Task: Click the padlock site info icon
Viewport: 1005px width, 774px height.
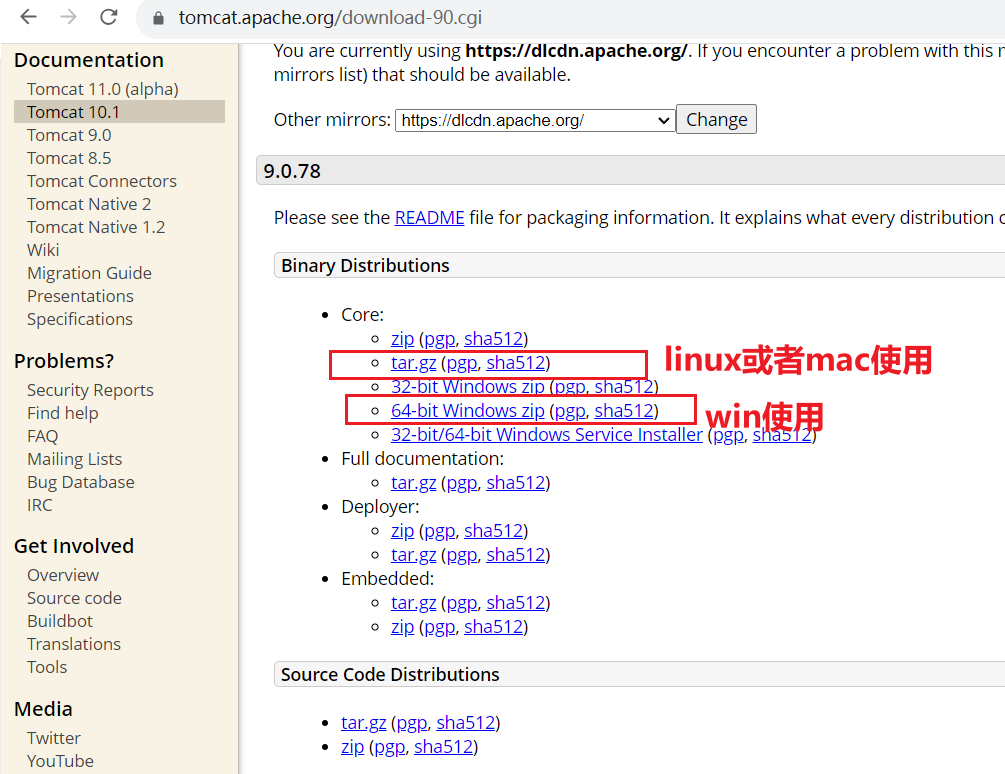Action: click(x=158, y=18)
